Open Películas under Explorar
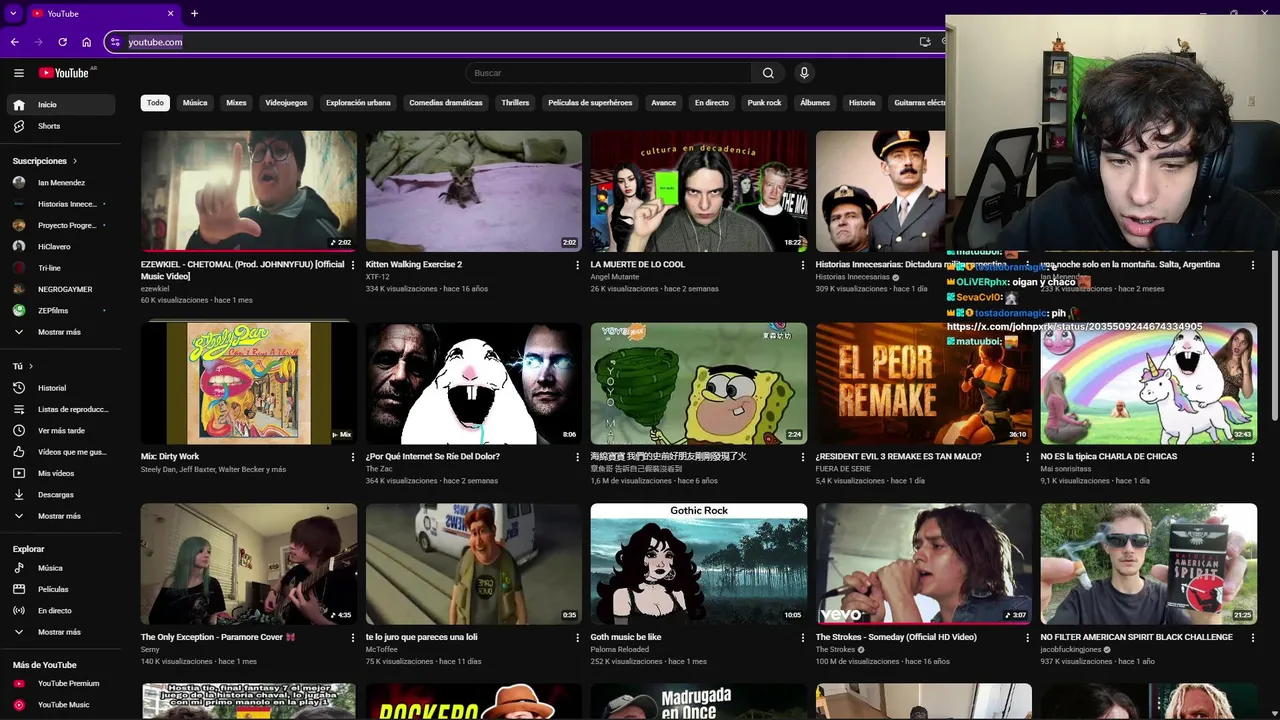1280x720 pixels. coord(62,589)
